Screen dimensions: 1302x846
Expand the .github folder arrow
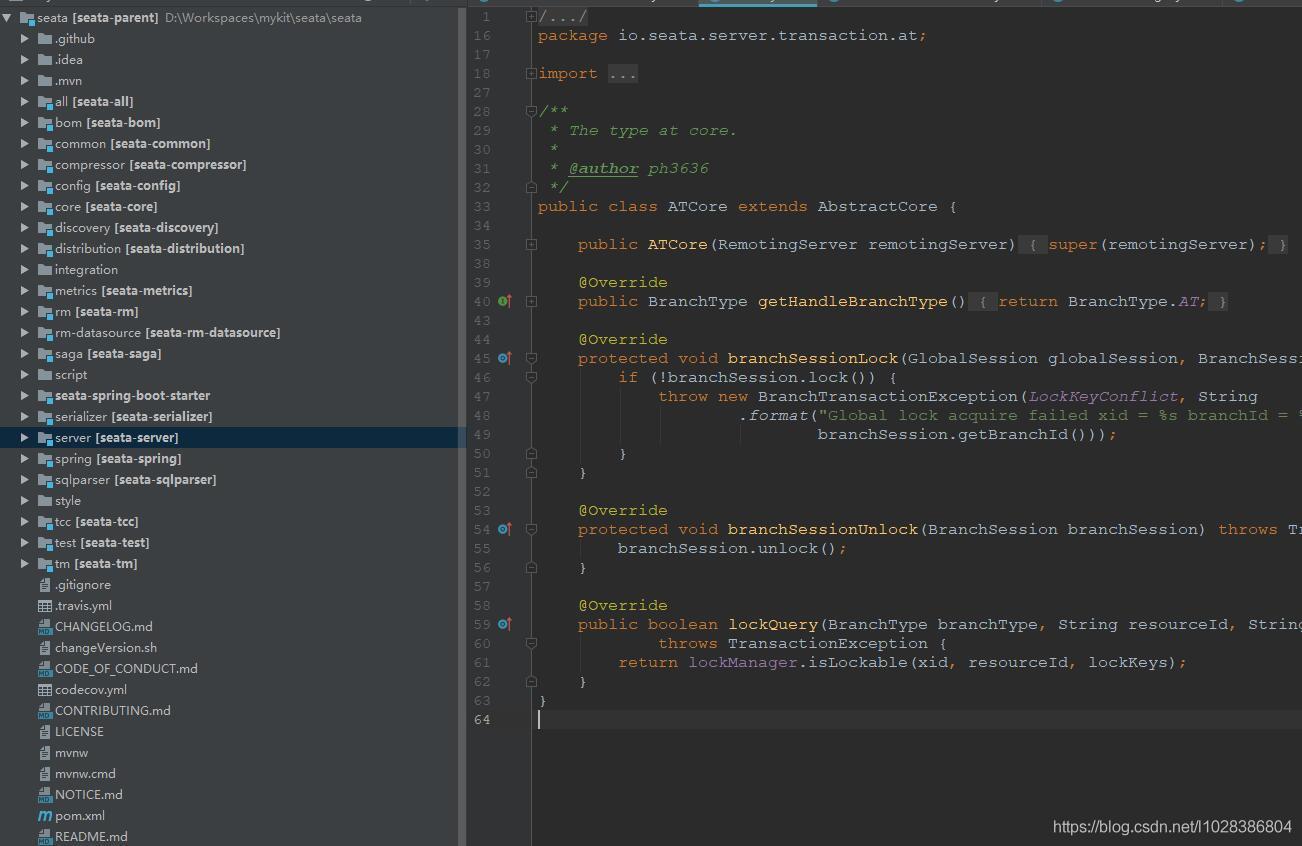(26, 38)
